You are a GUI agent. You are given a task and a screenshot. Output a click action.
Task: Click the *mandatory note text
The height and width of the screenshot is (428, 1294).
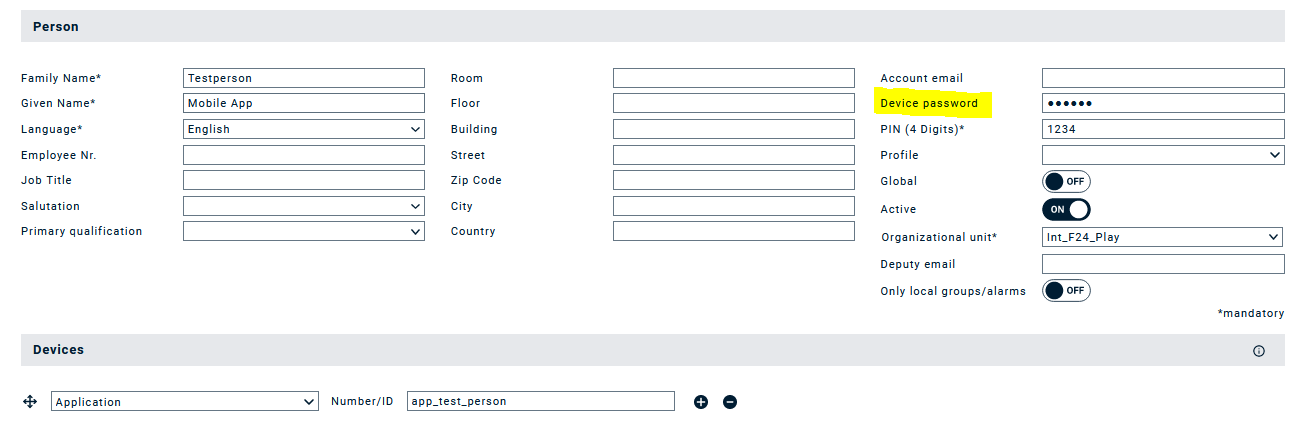click(1251, 313)
